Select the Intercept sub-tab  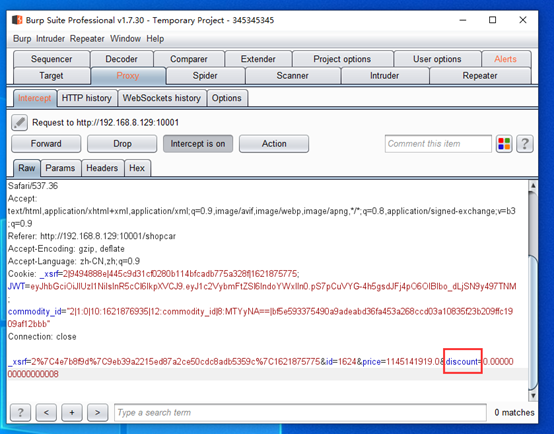35,98
